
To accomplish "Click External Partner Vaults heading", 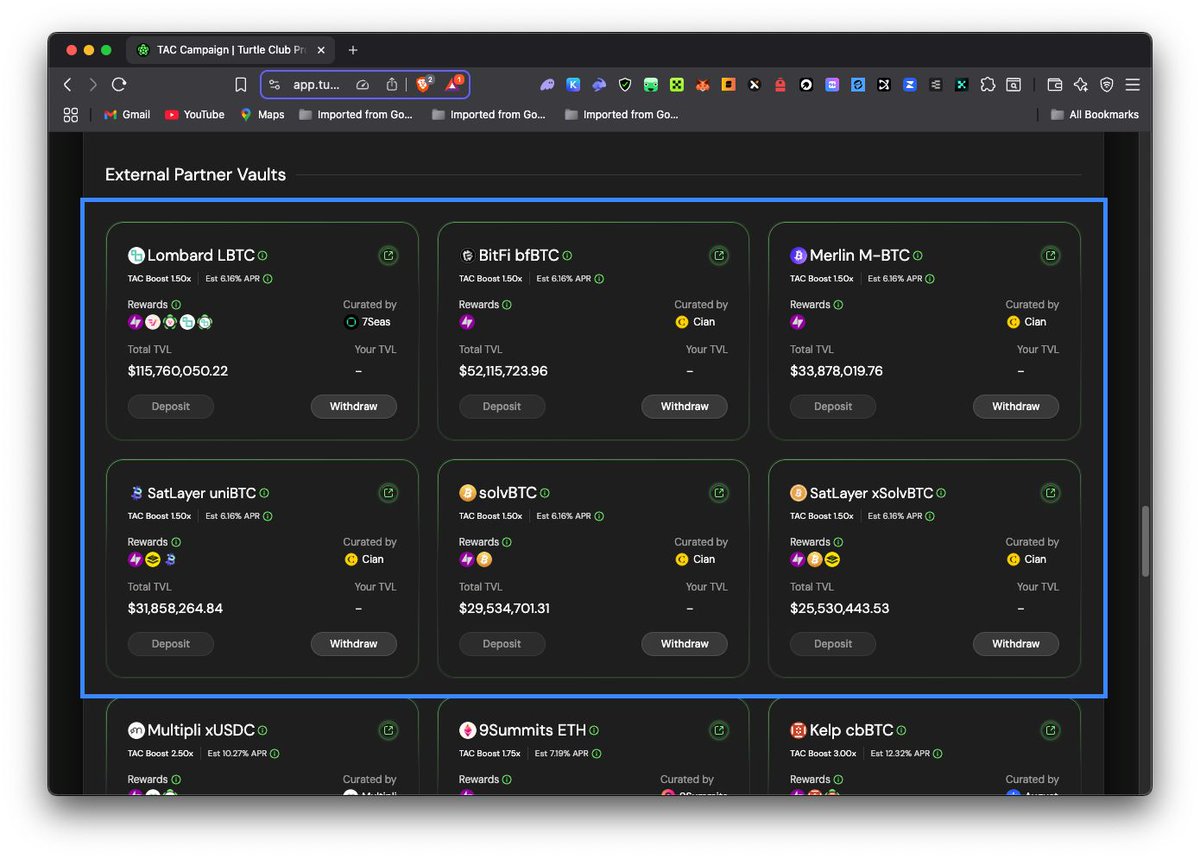I will 196,175.
